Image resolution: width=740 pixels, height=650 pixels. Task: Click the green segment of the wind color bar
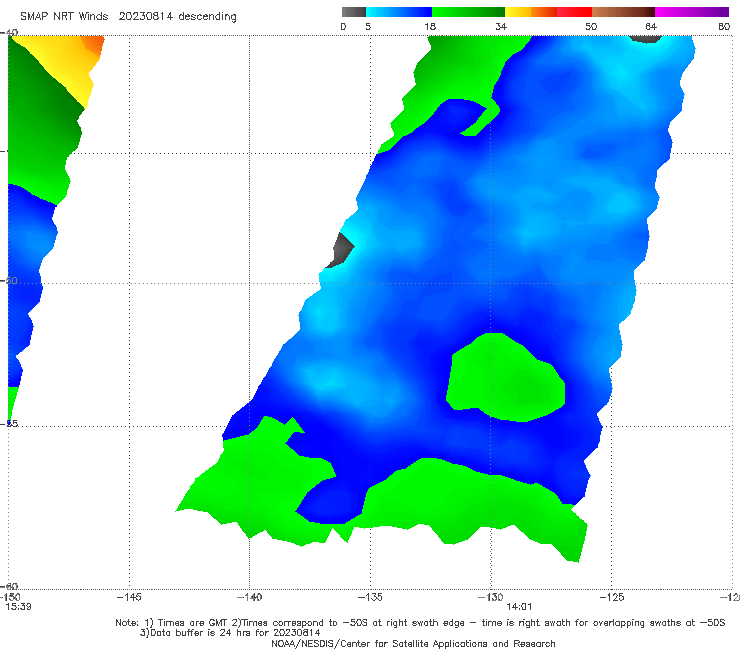(x=469, y=12)
